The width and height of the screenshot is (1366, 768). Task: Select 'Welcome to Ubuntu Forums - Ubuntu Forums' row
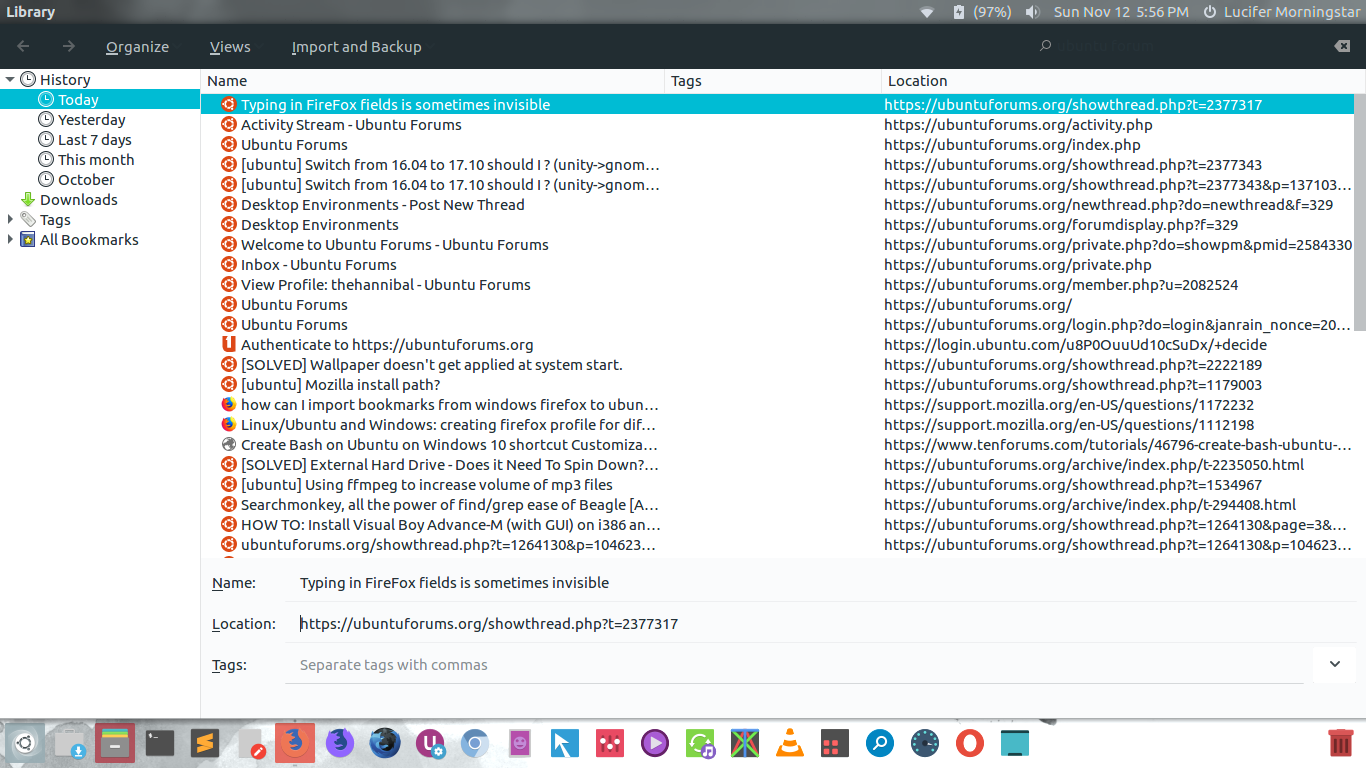[x=777, y=245]
